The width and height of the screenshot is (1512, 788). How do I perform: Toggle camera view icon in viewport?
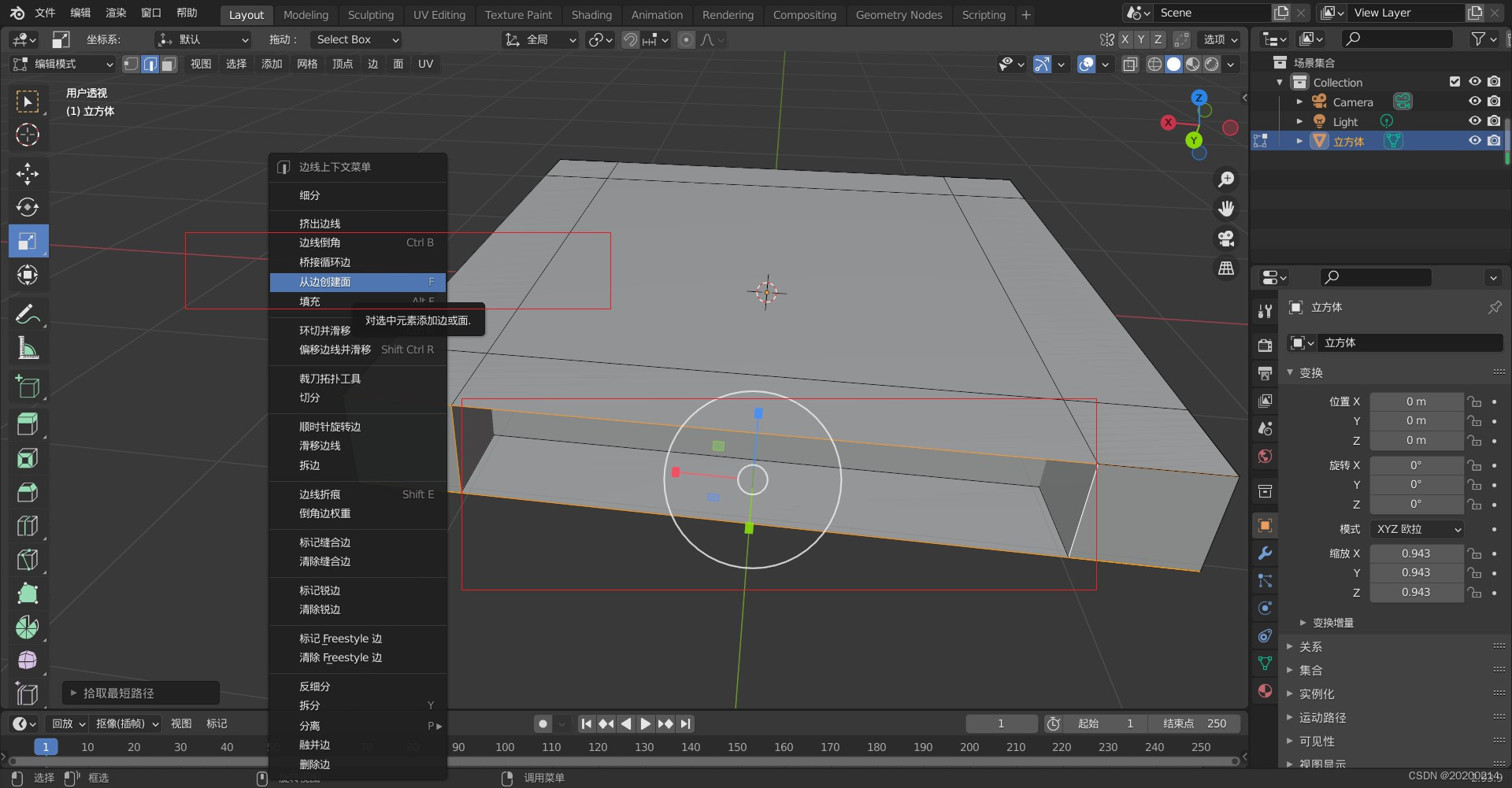click(x=1226, y=239)
